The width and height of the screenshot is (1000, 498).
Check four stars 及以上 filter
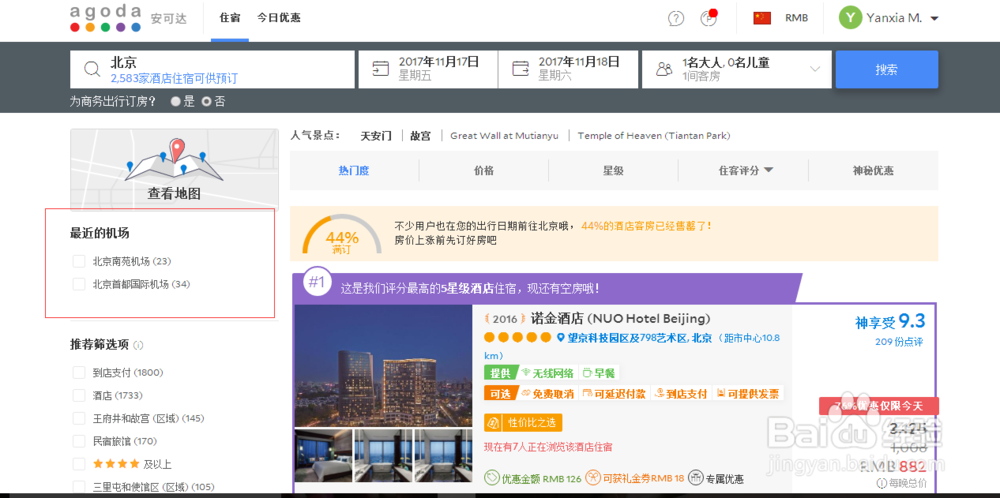click(x=79, y=464)
